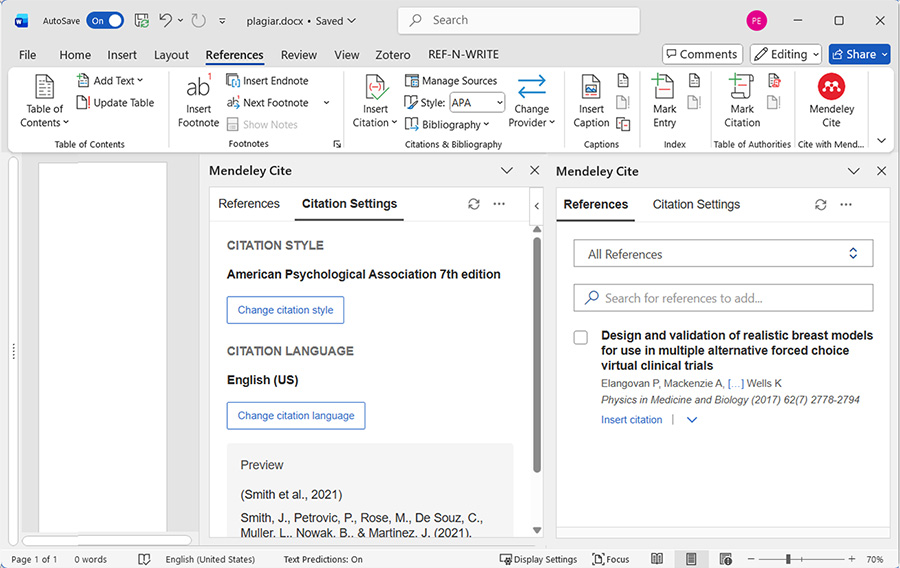900x568 pixels.
Task: Insert a footnote
Action: click(198, 102)
